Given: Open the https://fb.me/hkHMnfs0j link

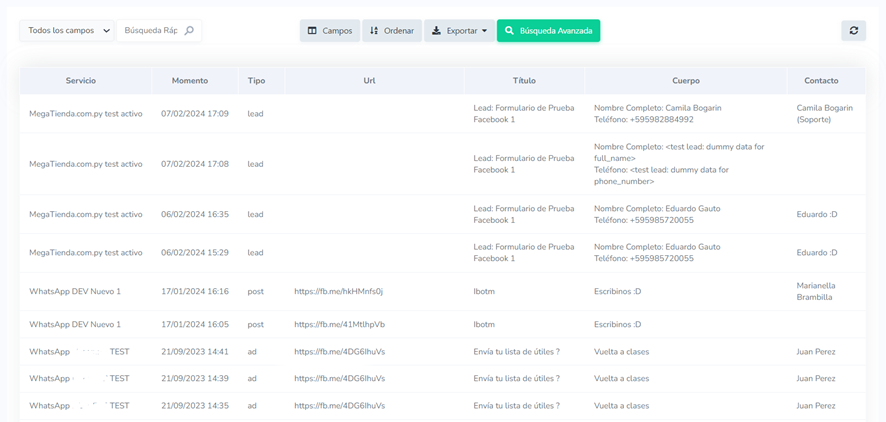Looking at the screenshot, I should click(338, 292).
